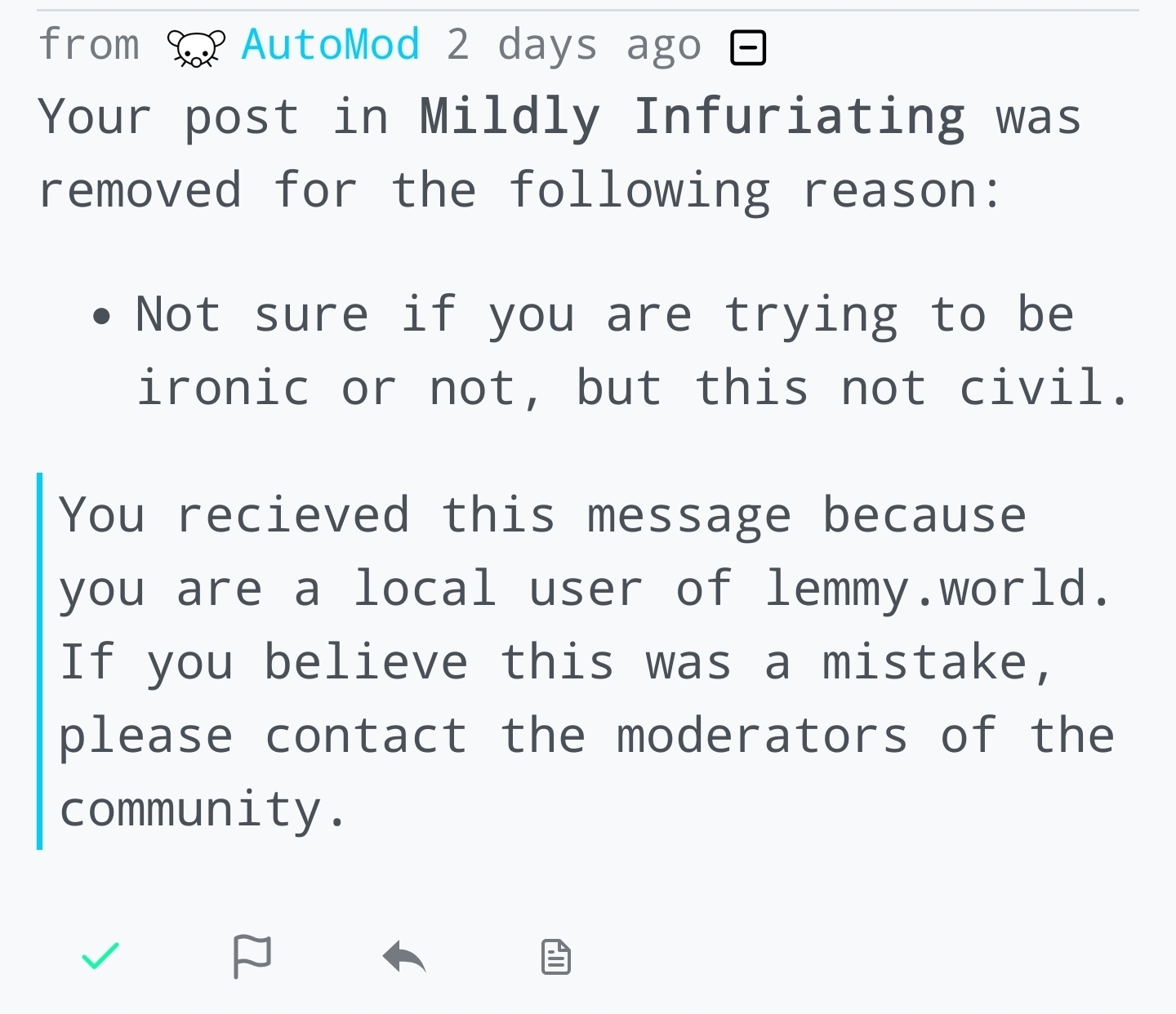Click the 'removed for the following reason' line

(x=519, y=191)
